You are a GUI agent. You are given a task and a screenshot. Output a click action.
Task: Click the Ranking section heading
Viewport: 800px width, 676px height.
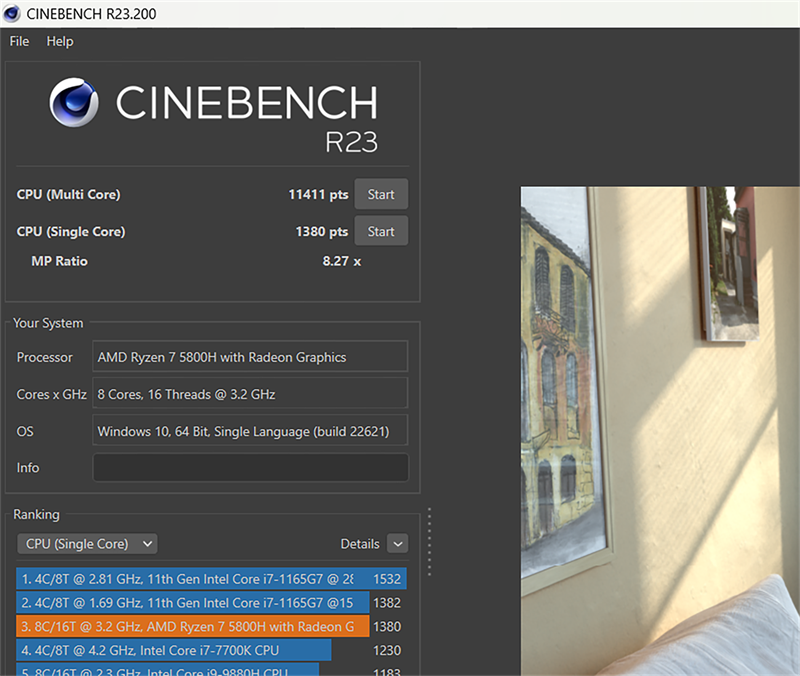pos(36,514)
